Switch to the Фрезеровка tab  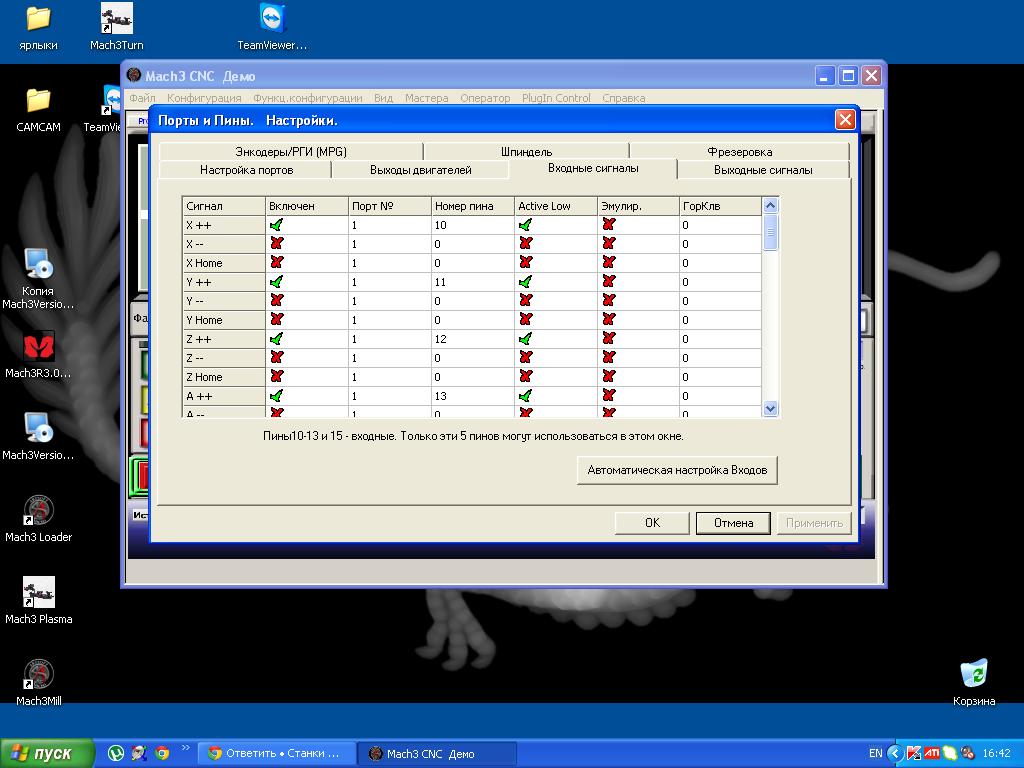[739, 152]
